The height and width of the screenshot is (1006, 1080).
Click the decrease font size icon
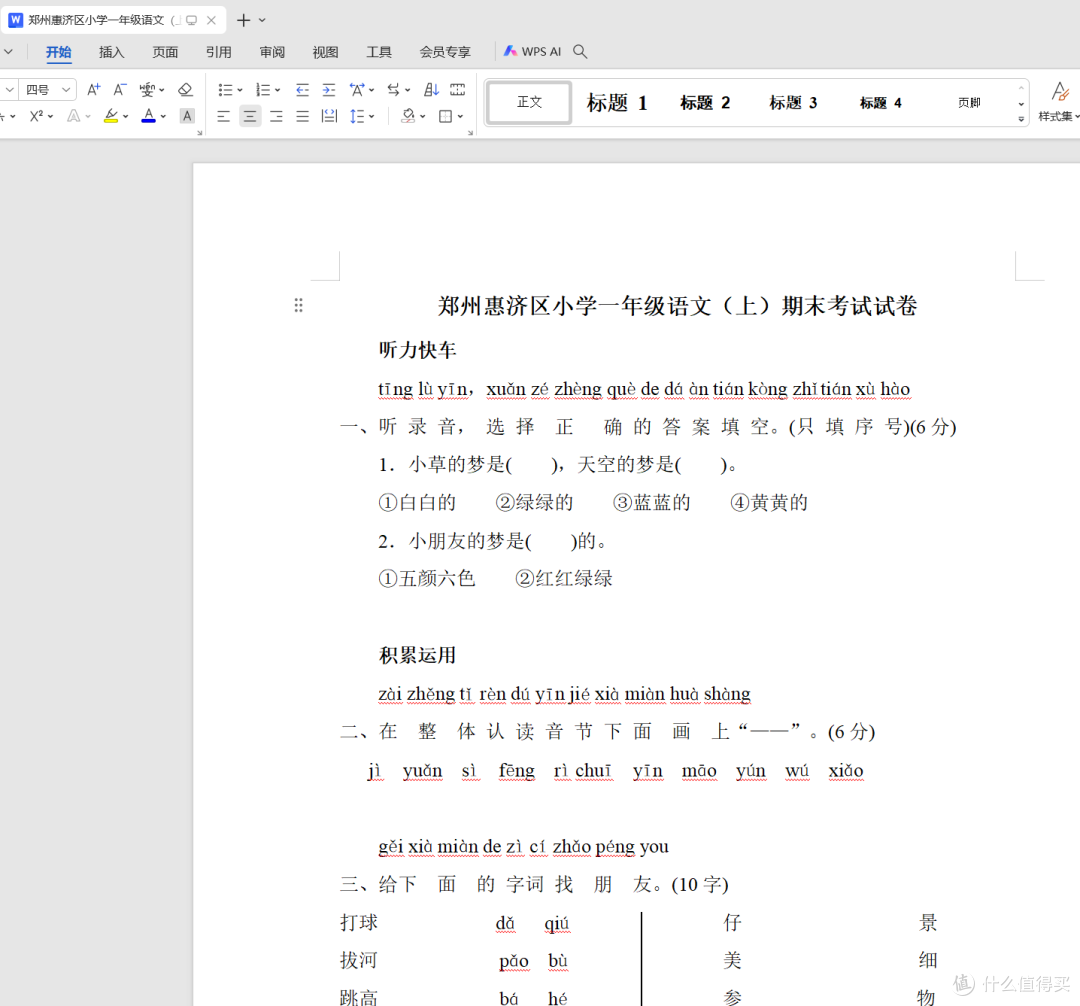pos(120,90)
